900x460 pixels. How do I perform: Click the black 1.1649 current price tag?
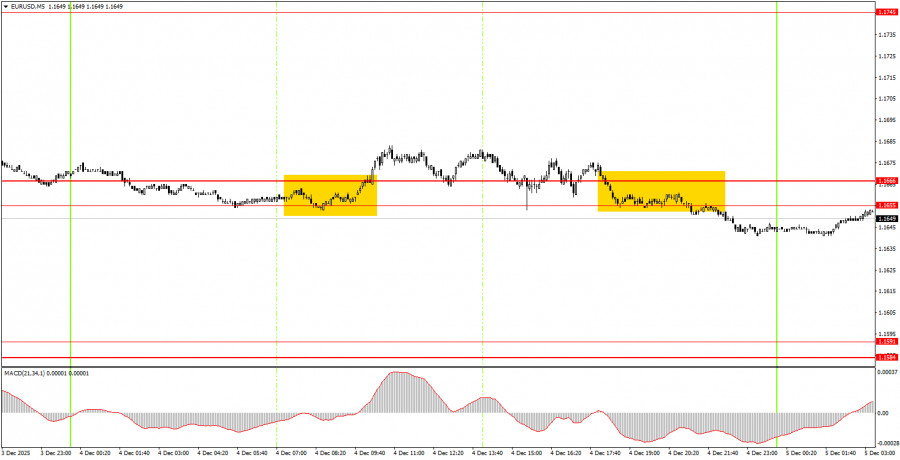click(886, 218)
